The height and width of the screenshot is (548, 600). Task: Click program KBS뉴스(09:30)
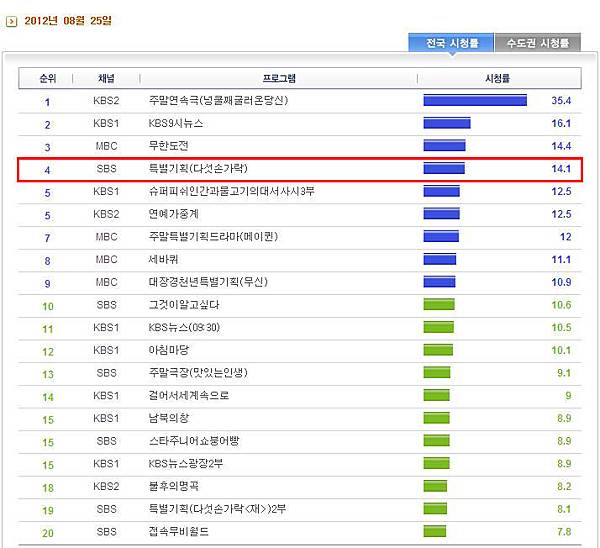[184, 328]
